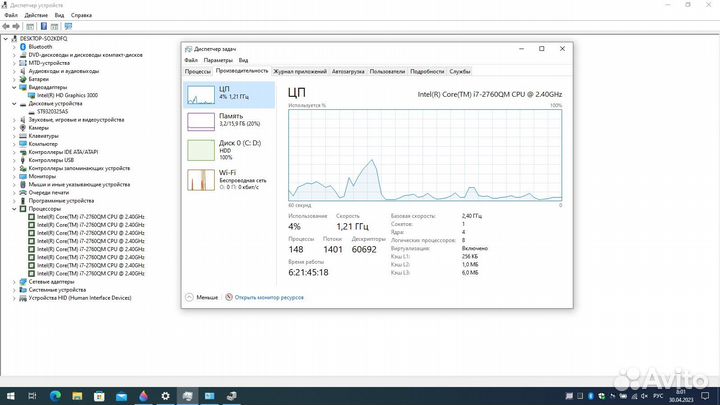Select ЦП performance graph in sidebar
720x405 pixels.
229,95
